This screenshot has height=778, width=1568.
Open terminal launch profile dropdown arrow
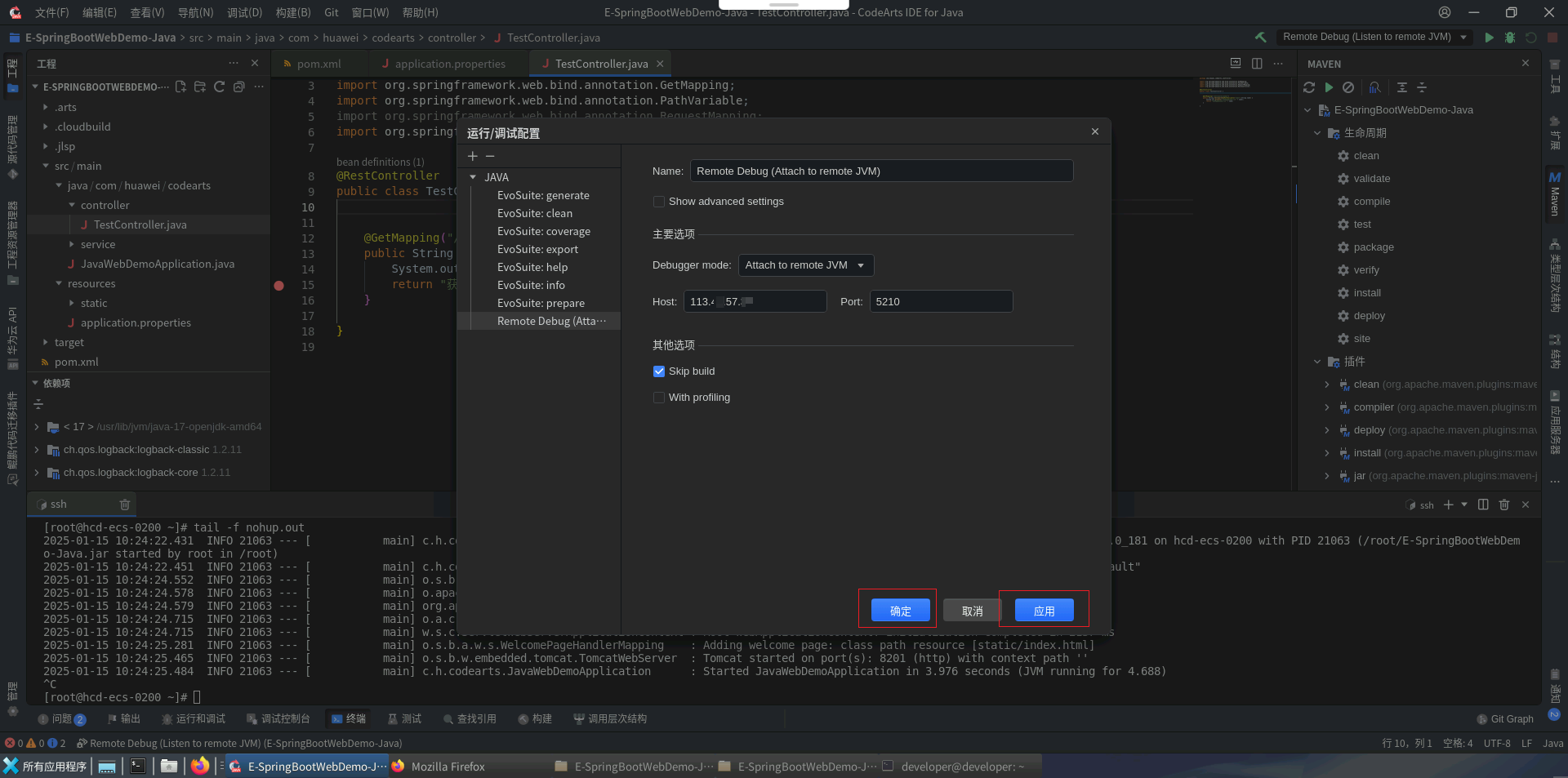click(x=1464, y=505)
